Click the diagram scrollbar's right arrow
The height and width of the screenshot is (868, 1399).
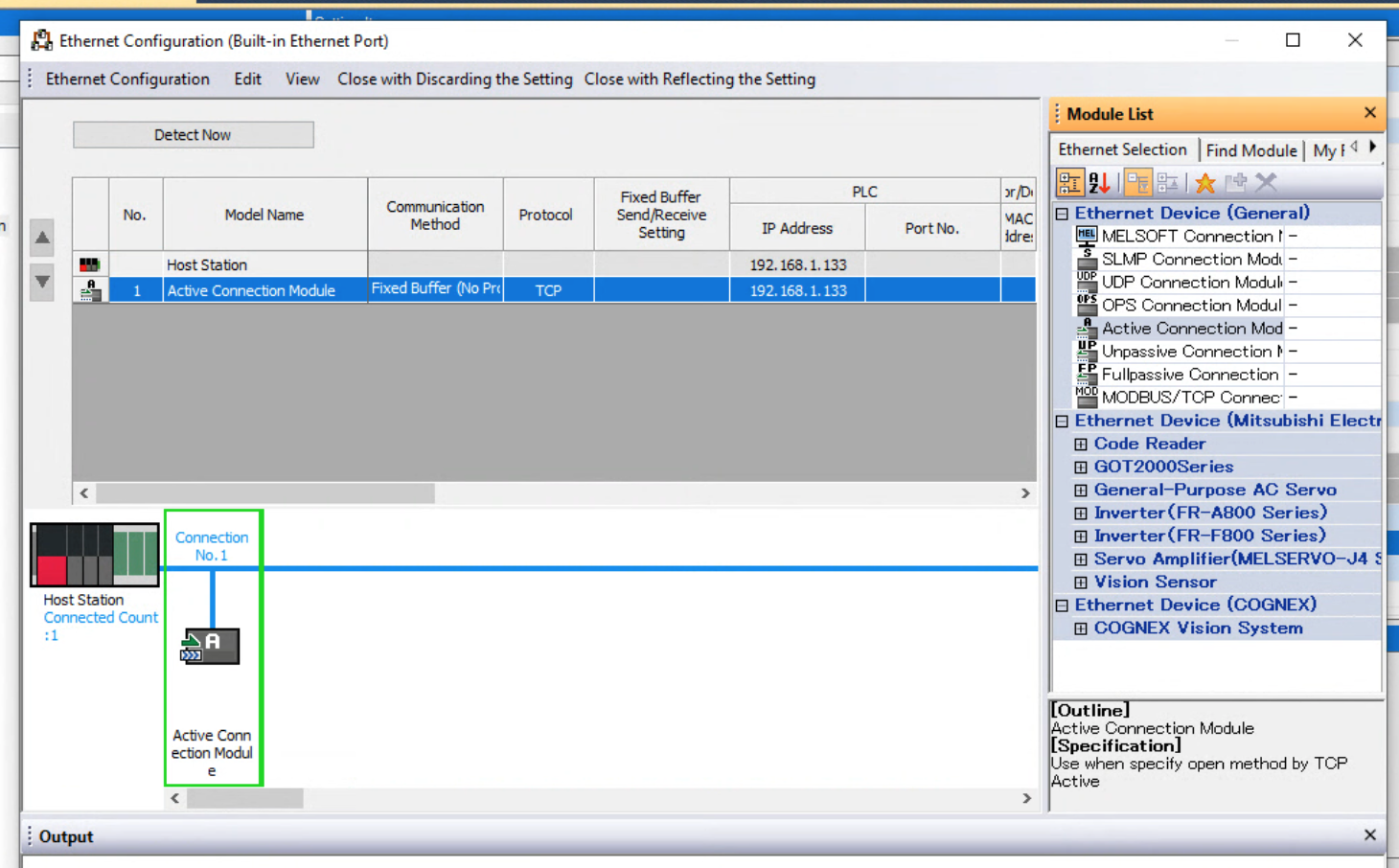tap(1026, 798)
